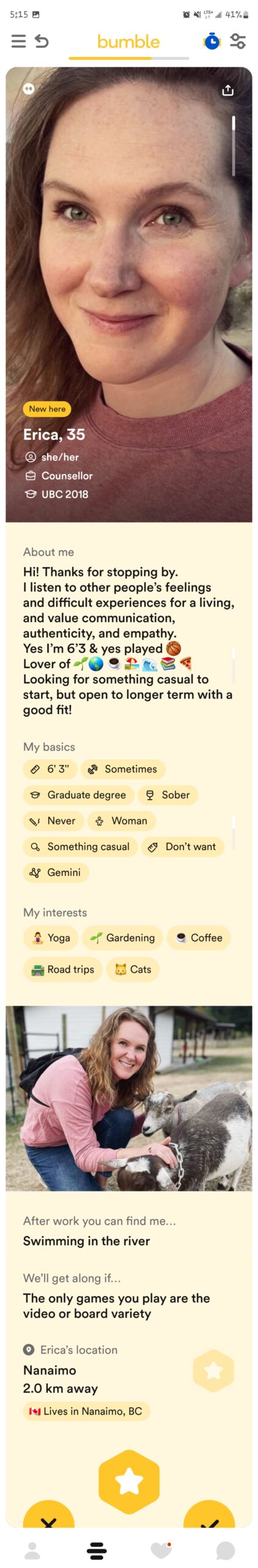Tap the photo scroll indicator bar
Screen dimensions: 258x1568
click(x=234, y=146)
